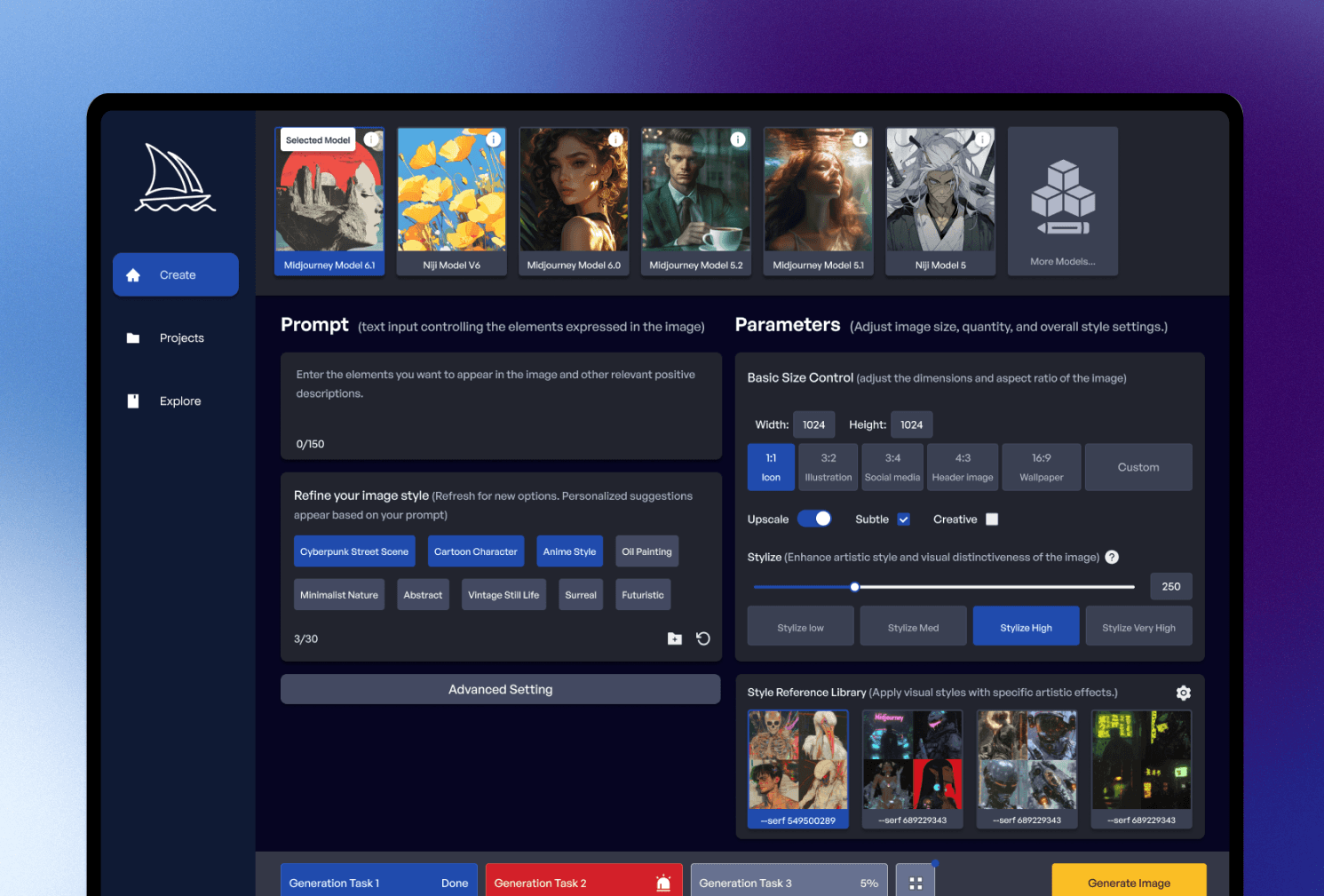Viewport: 1324px width, 896px height.
Task: Select the Stylize Very High preset
Action: pyautogui.click(x=1139, y=626)
